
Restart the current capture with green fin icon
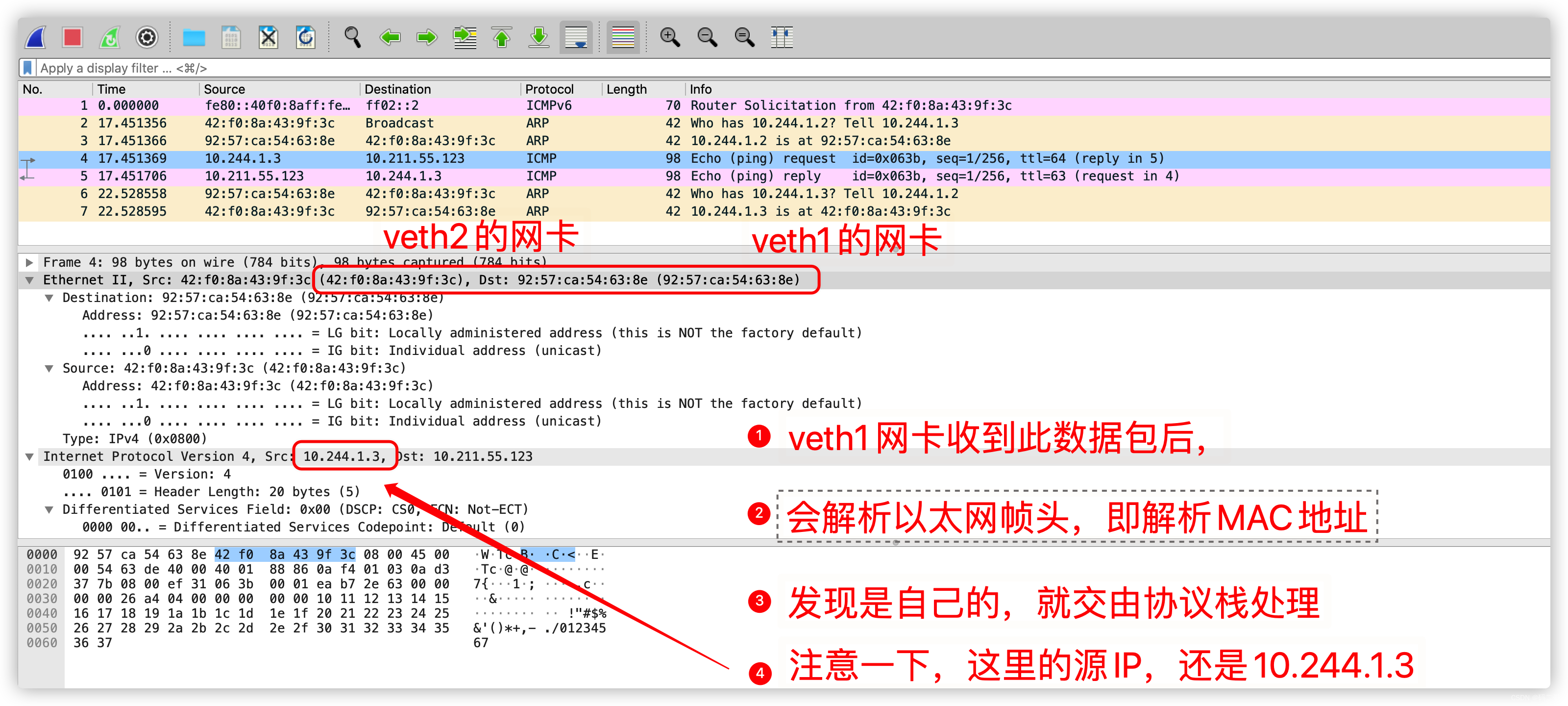tap(110, 37)
